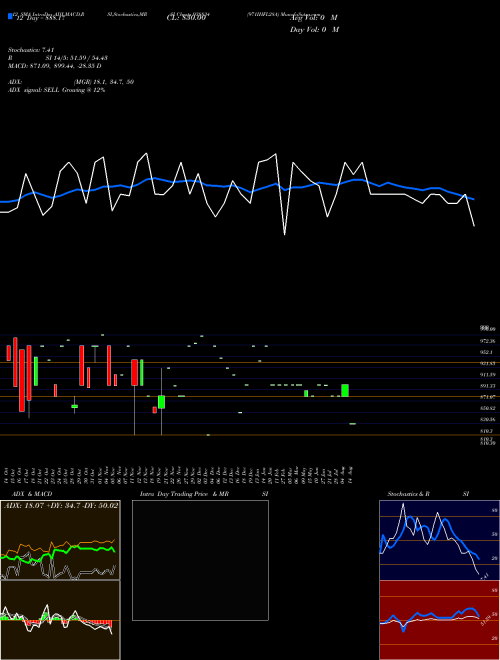This screenshot has width=500, height=660.
Task: Open the red RSI chart panel
Action: click(x=439, y=620)
